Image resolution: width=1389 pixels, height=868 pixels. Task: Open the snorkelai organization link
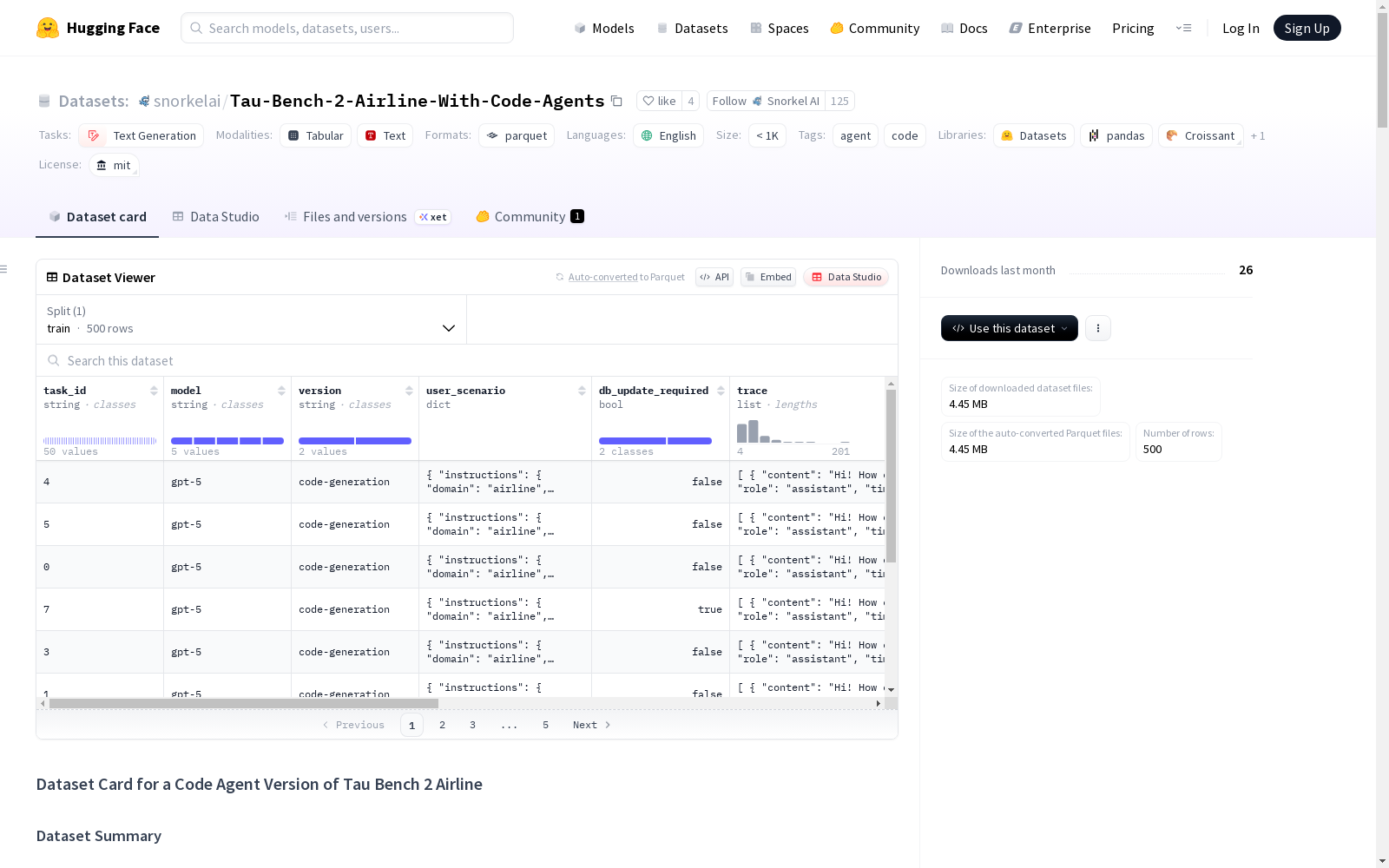pos(187,101)
